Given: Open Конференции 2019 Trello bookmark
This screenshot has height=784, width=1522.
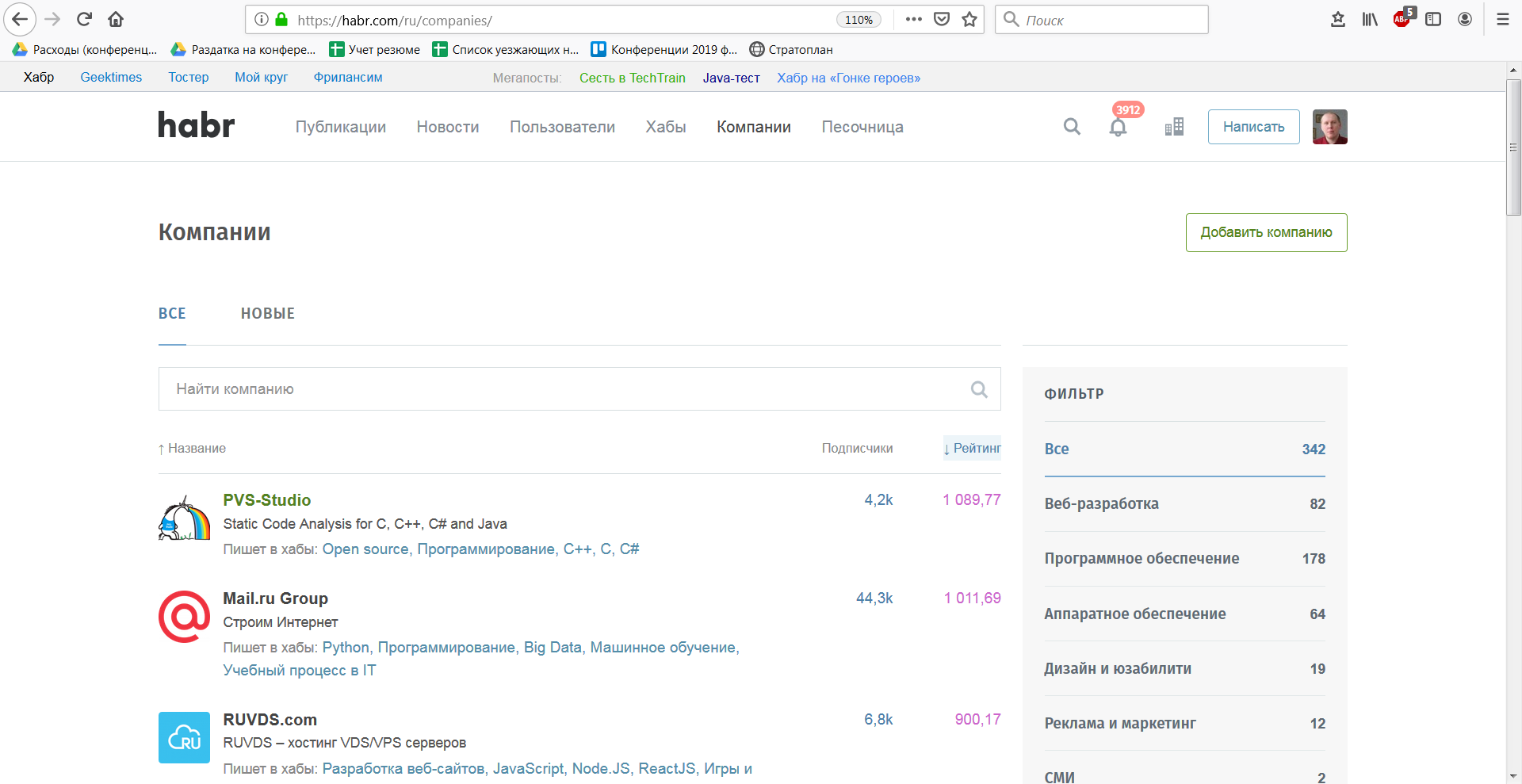Looking at the screenshot, I should tap(664, 49).
